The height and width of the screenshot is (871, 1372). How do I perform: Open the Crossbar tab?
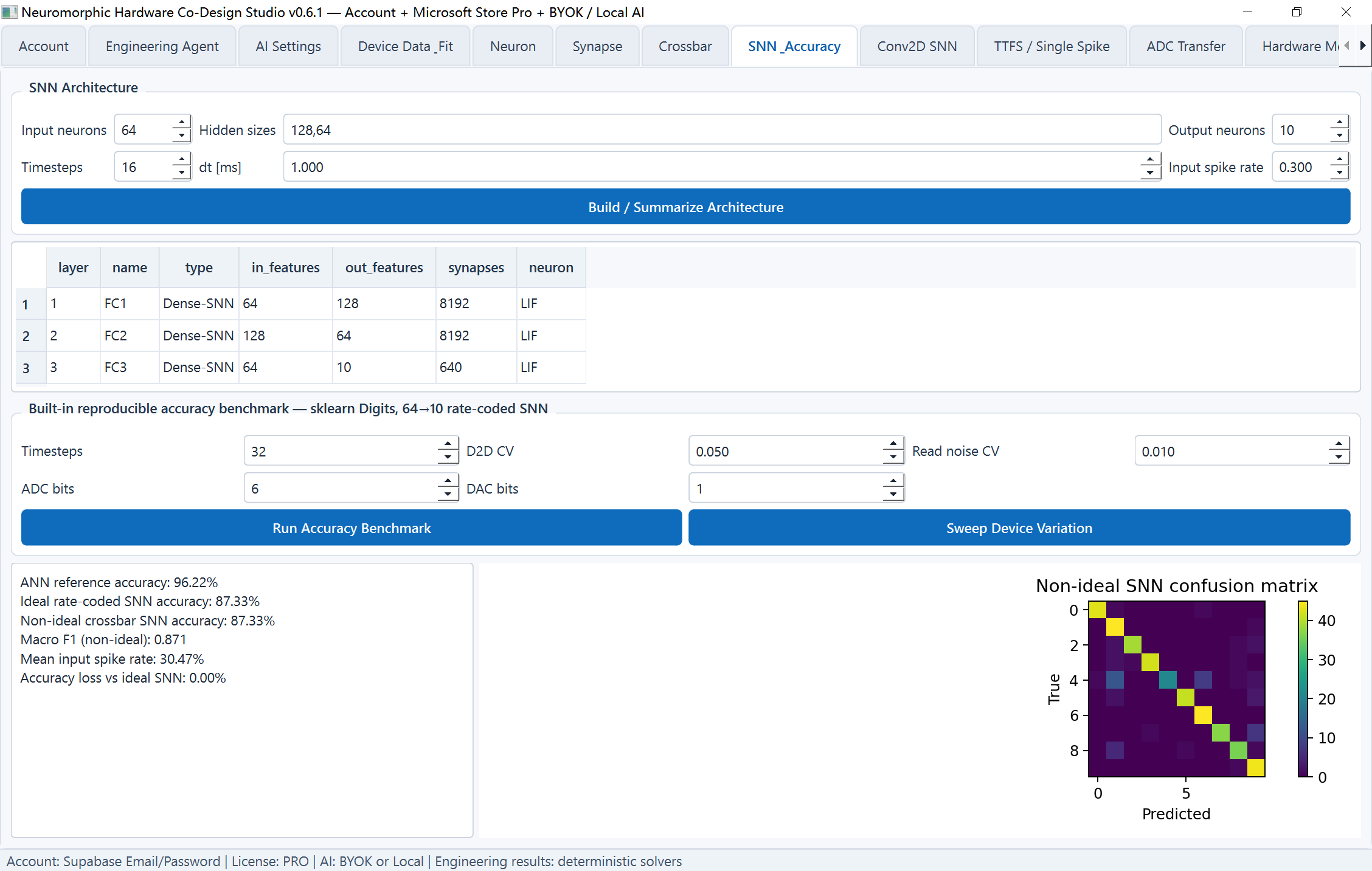[685, 46]
